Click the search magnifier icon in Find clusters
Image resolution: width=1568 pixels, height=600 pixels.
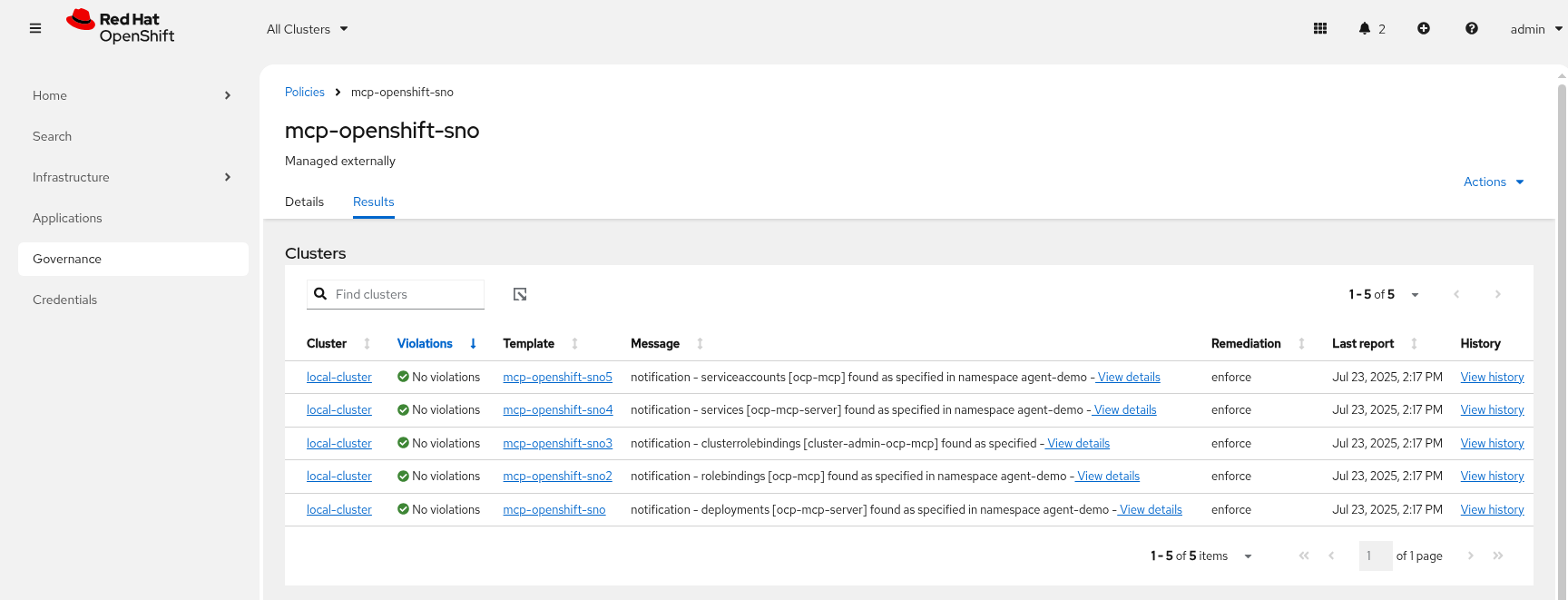pos(320,294)
